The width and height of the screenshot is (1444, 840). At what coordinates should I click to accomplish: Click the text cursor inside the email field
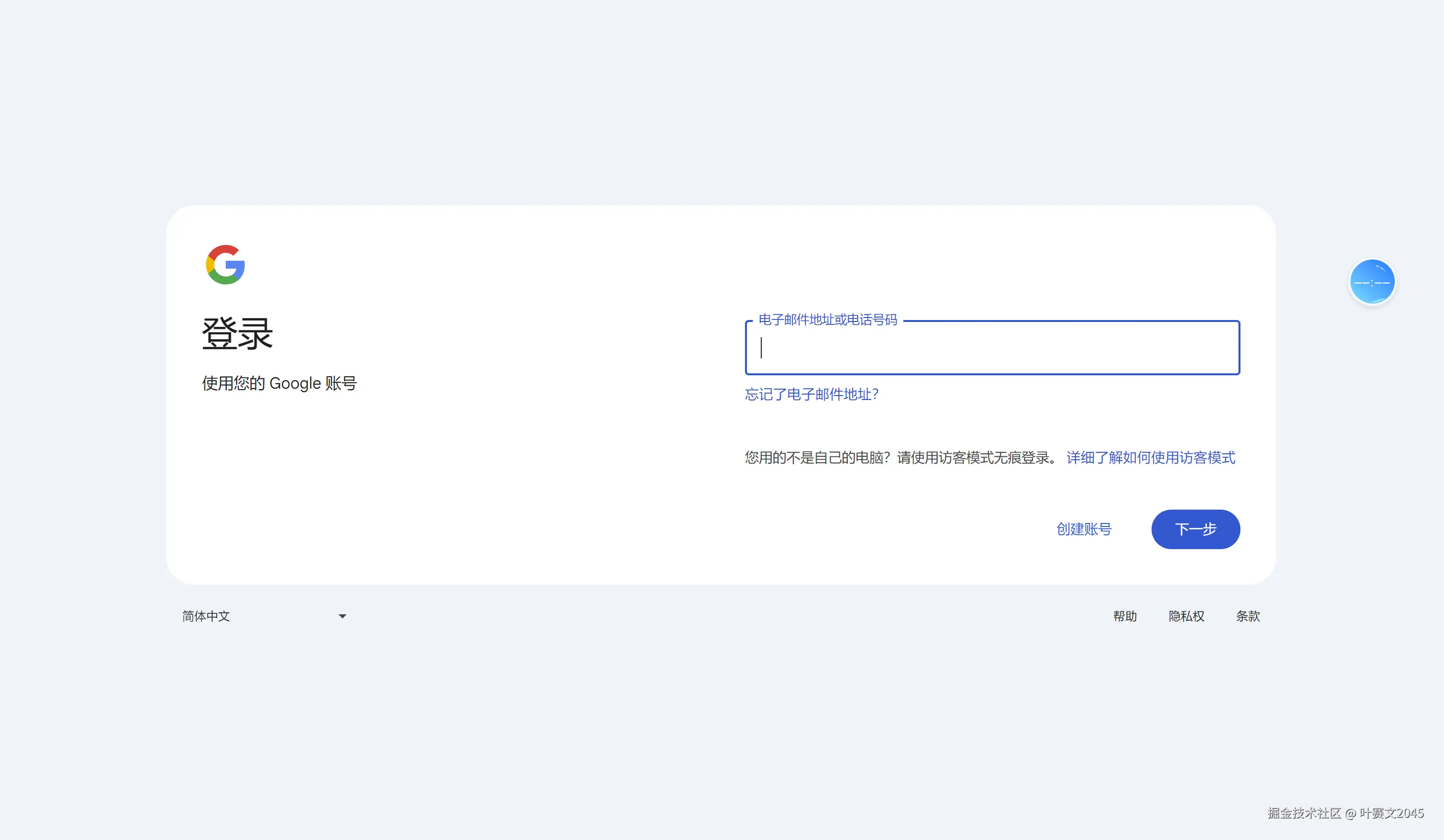761,348
